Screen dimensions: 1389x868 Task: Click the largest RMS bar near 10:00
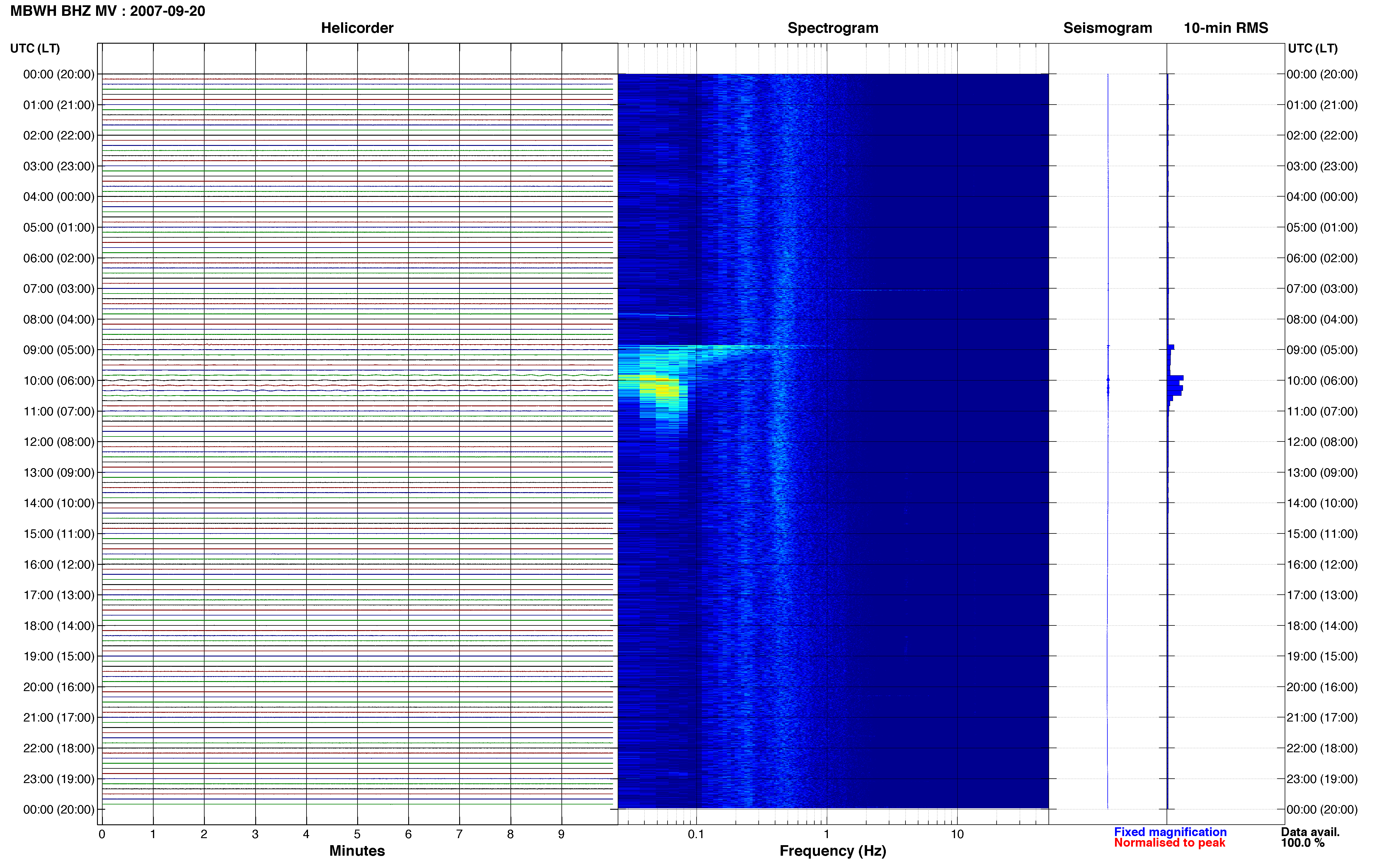click(1175, 378)
